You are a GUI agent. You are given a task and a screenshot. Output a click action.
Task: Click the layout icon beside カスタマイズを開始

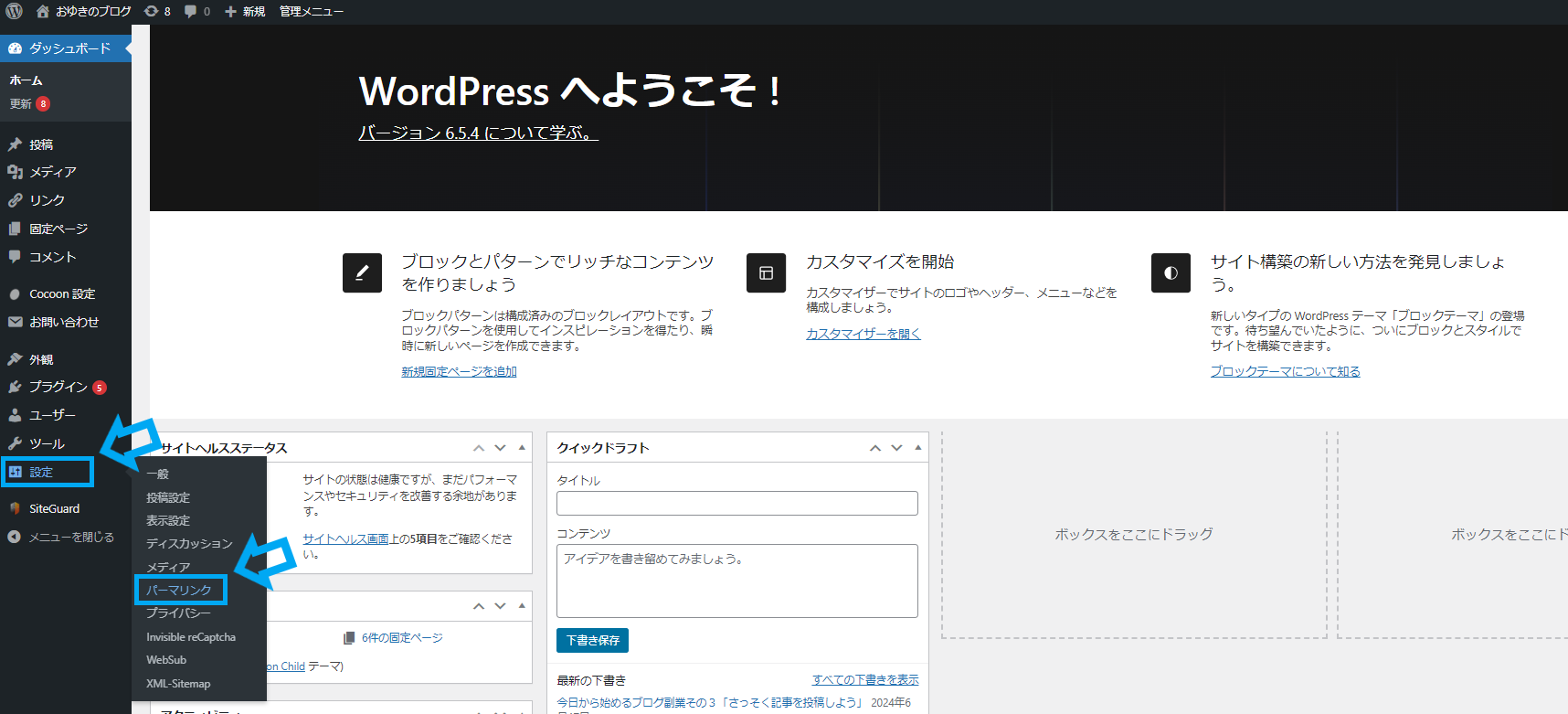(766, 272)
